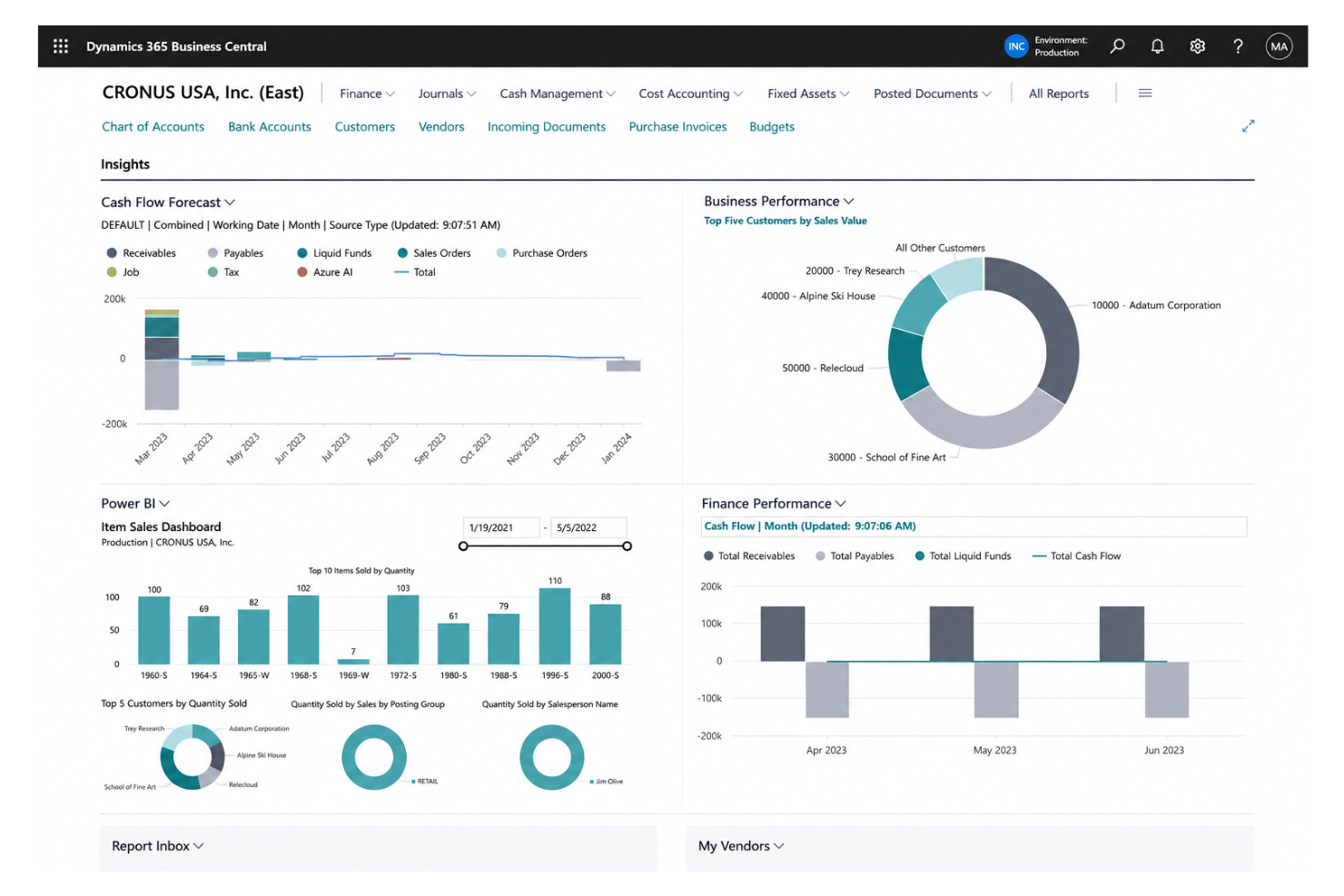This screenshot has height=896, width=1344.
Task: Open Budgets
Action: [x=772, y=127]
